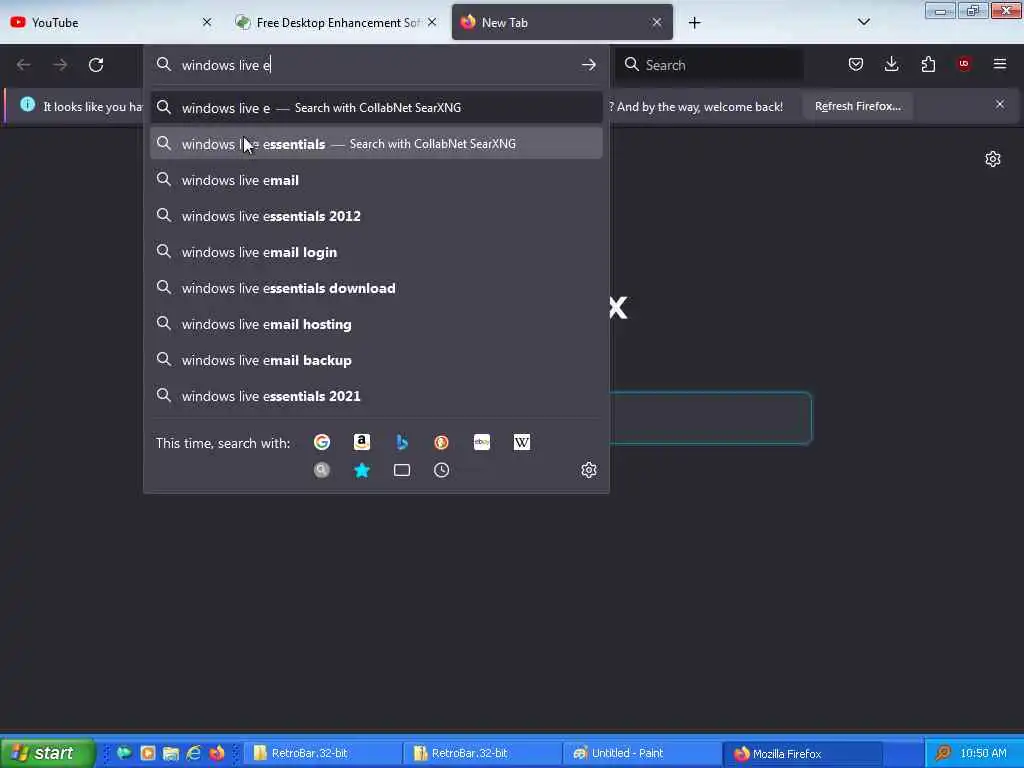This screenshot has height=768, width=1024.
Task: Search with Wikipedia this time
Action: (522, 442)
